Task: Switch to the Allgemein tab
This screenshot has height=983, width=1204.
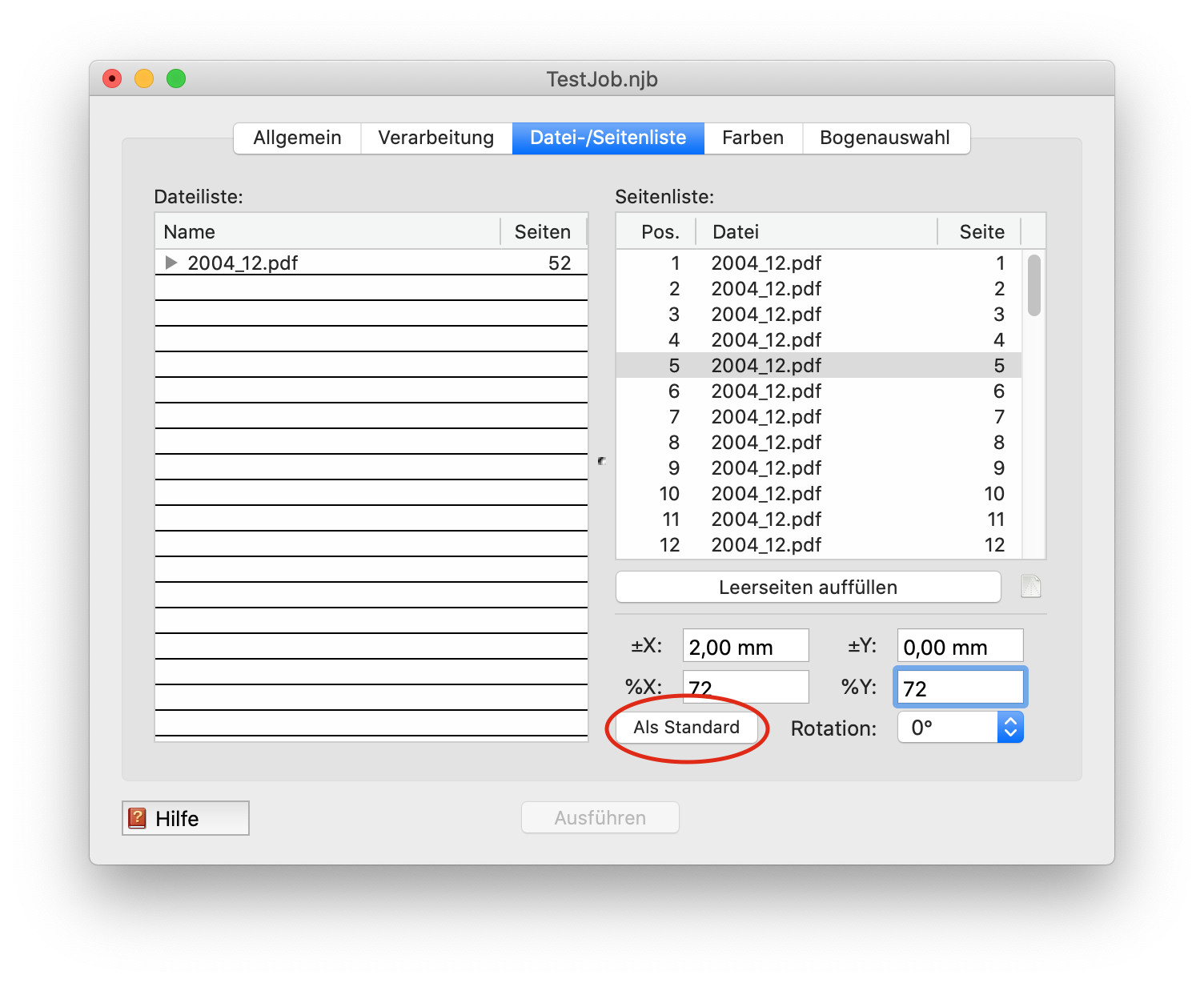Action: (x=297, y=138)
